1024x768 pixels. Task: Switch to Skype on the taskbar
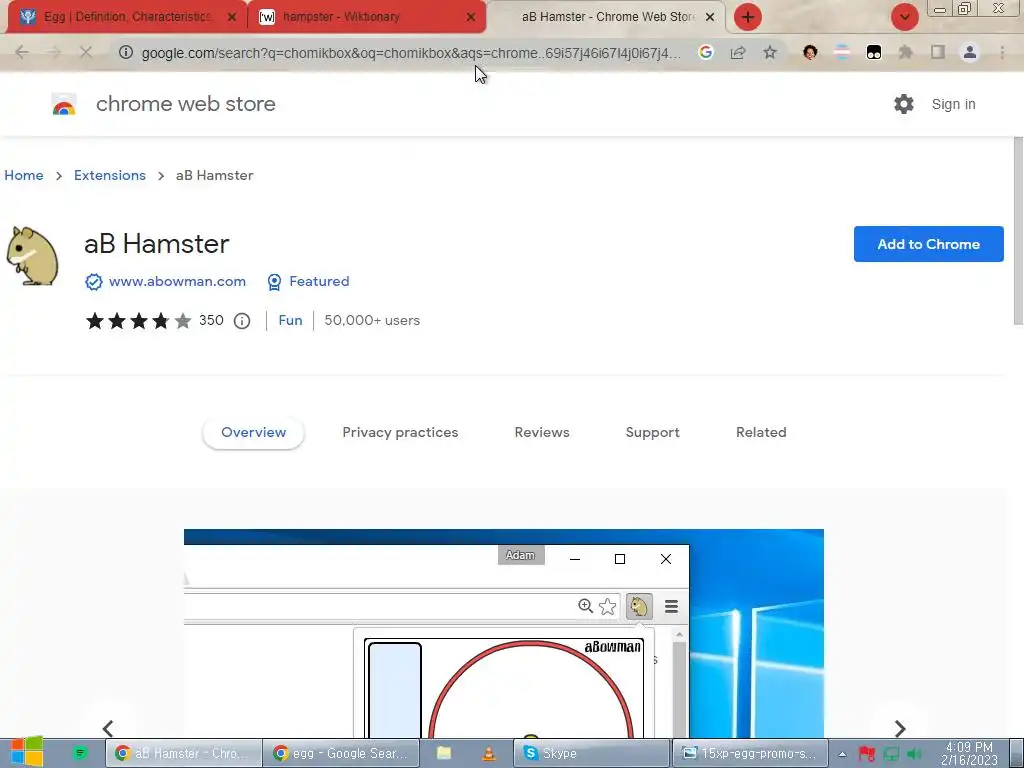tap(592, 754)
